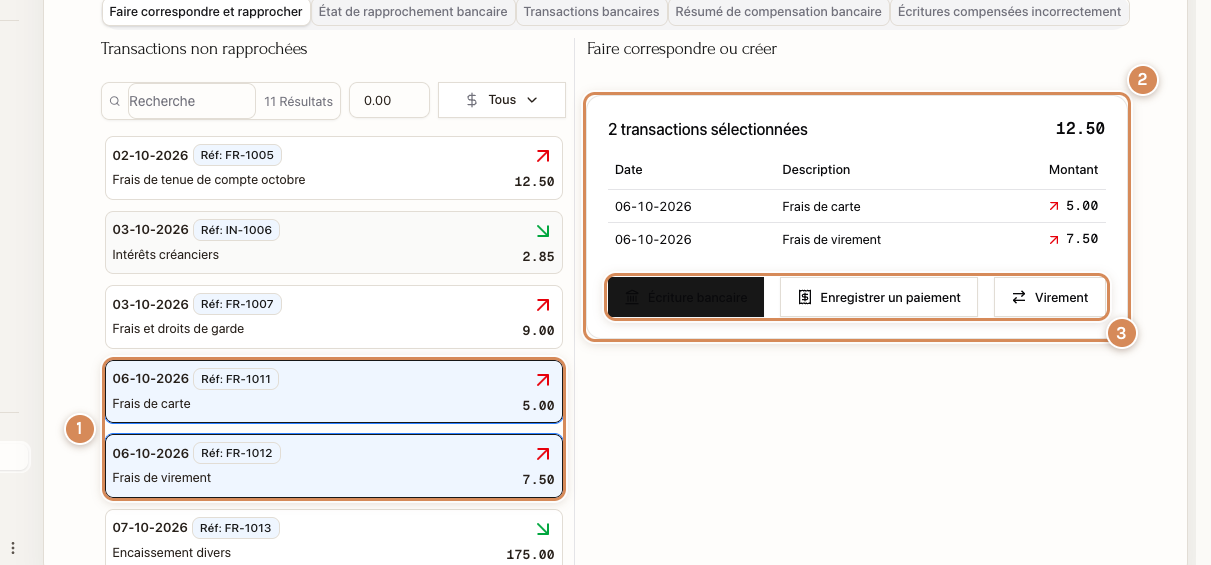Open Écritures compensées incorrectement tab

point(1009,12)
